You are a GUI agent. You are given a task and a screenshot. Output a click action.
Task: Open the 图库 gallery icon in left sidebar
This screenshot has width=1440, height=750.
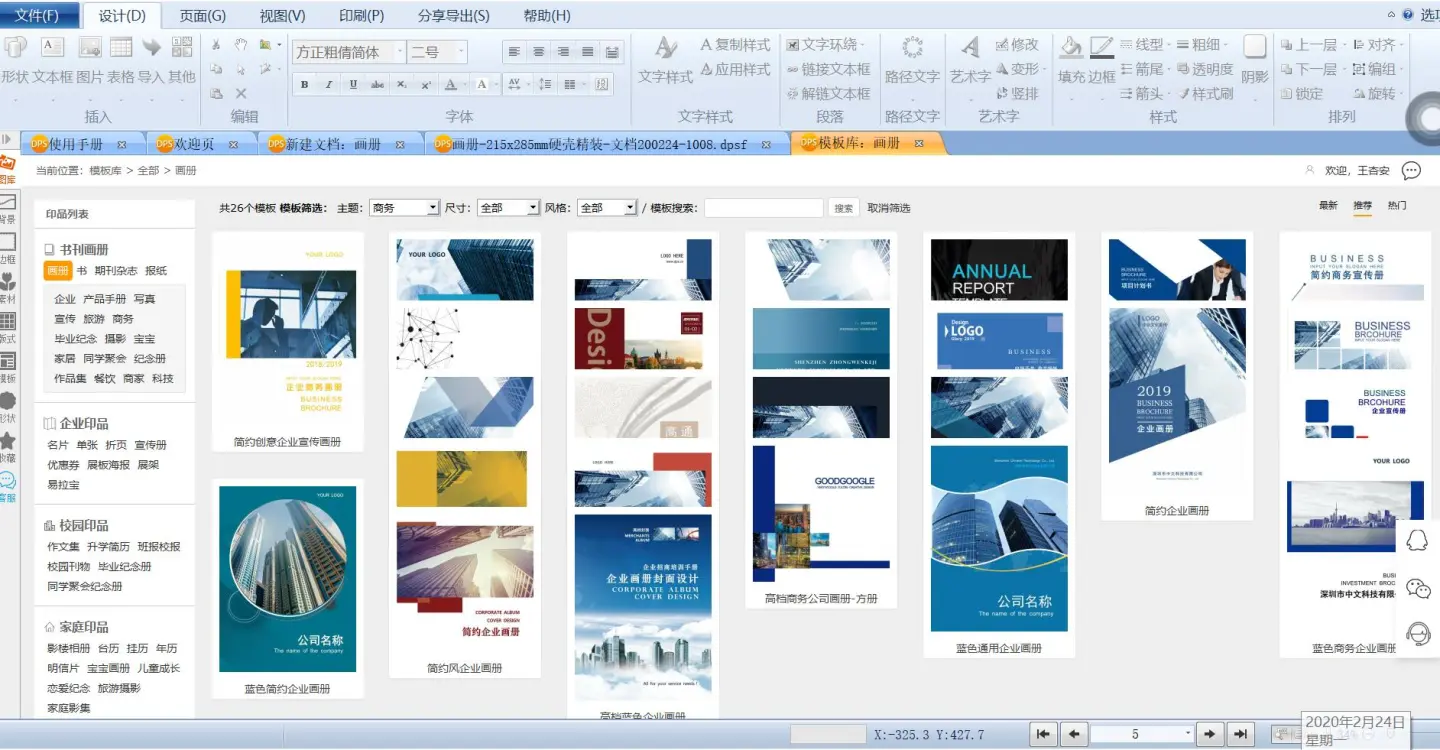pyautogui.click(x=8, y=168)
